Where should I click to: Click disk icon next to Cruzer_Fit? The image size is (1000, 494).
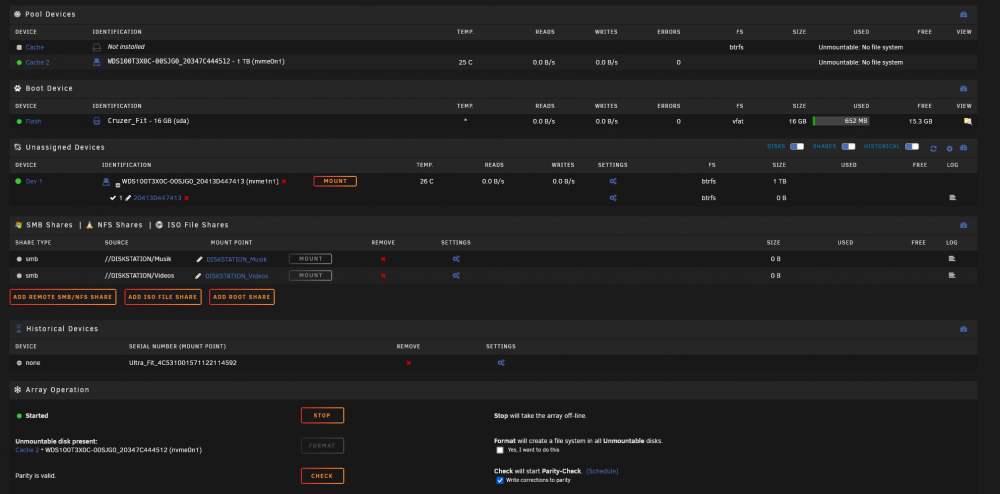click(97, 121)
